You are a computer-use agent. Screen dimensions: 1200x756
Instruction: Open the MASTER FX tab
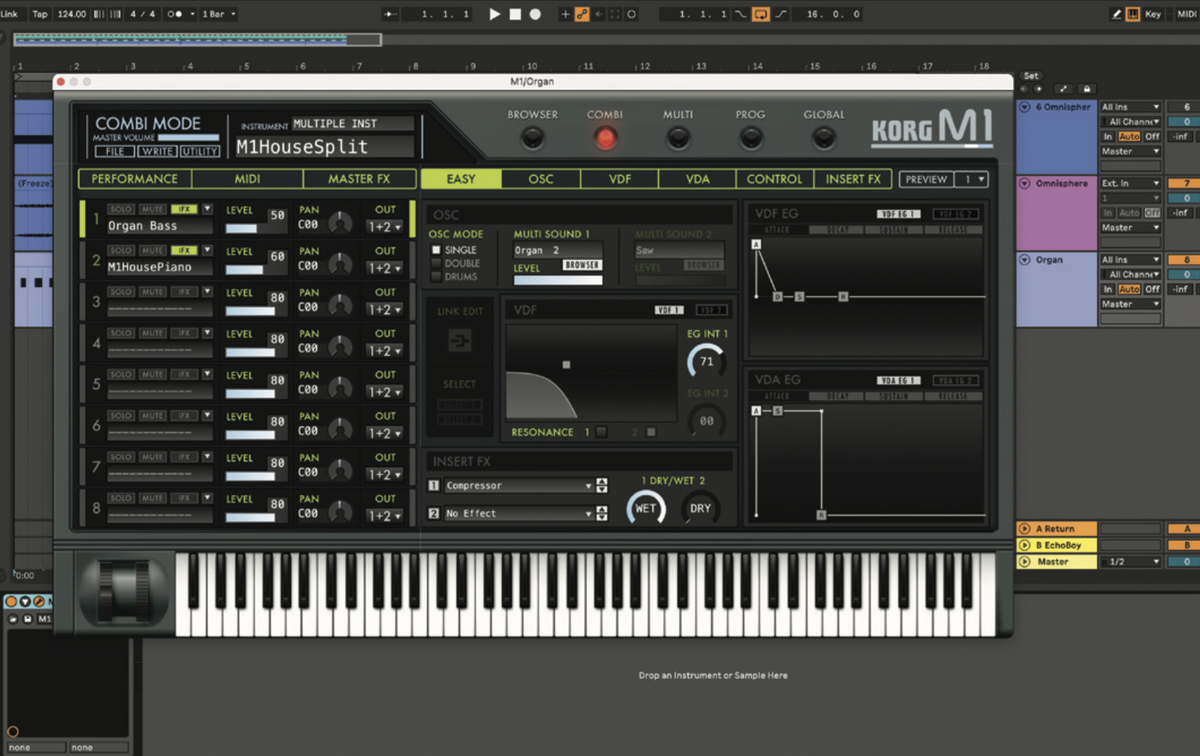pos(359,179)
